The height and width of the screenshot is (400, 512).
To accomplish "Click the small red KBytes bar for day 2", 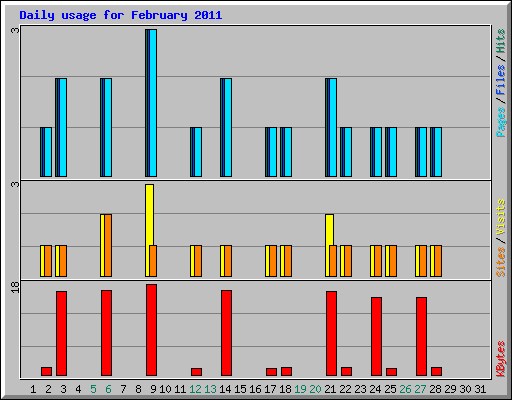I will (x=46, y=371).
